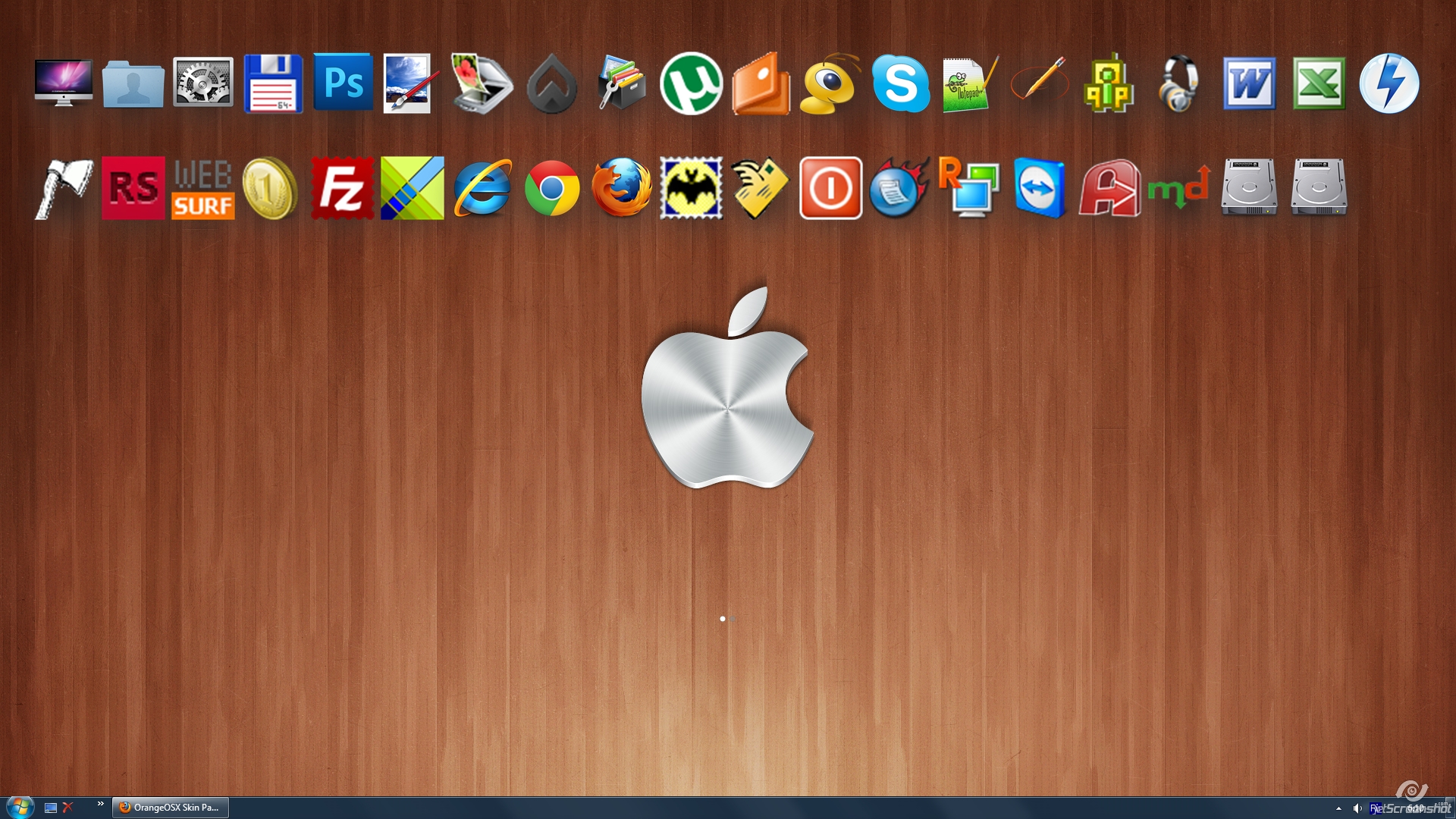This screenshot has width=1456, height=819.
Task: Open Microsoft Excel icon
Action: (x=1319, y=83)
